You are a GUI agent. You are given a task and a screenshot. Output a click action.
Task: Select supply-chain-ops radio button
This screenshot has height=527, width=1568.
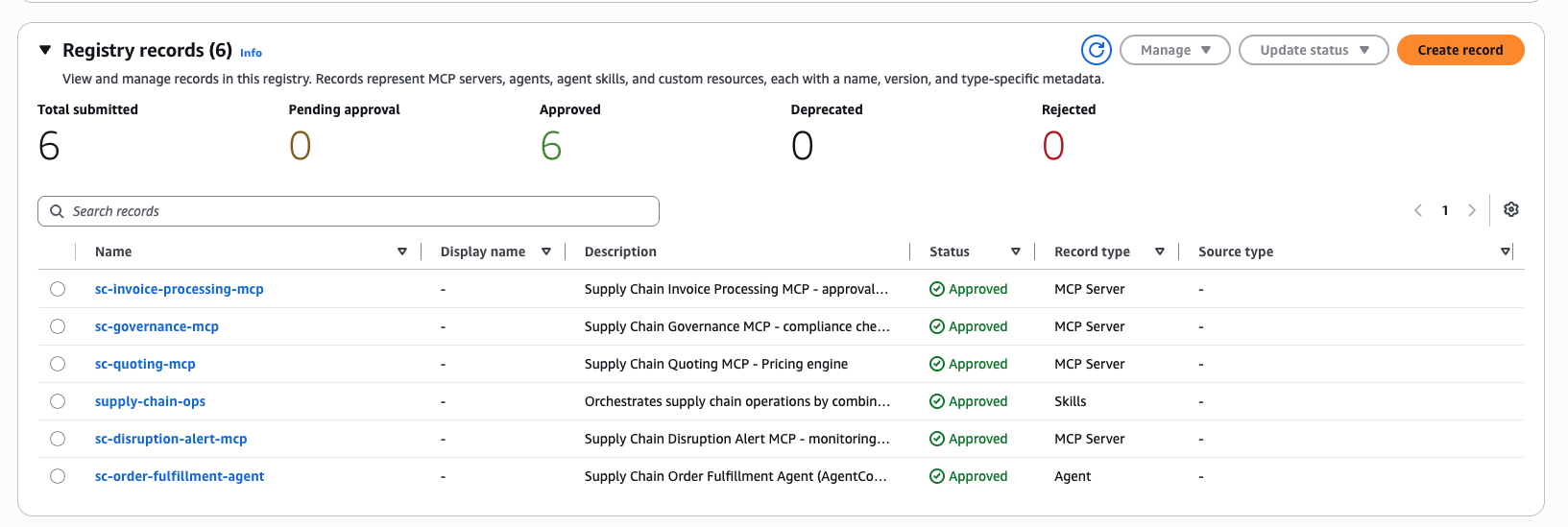click(x=58, y=401)
